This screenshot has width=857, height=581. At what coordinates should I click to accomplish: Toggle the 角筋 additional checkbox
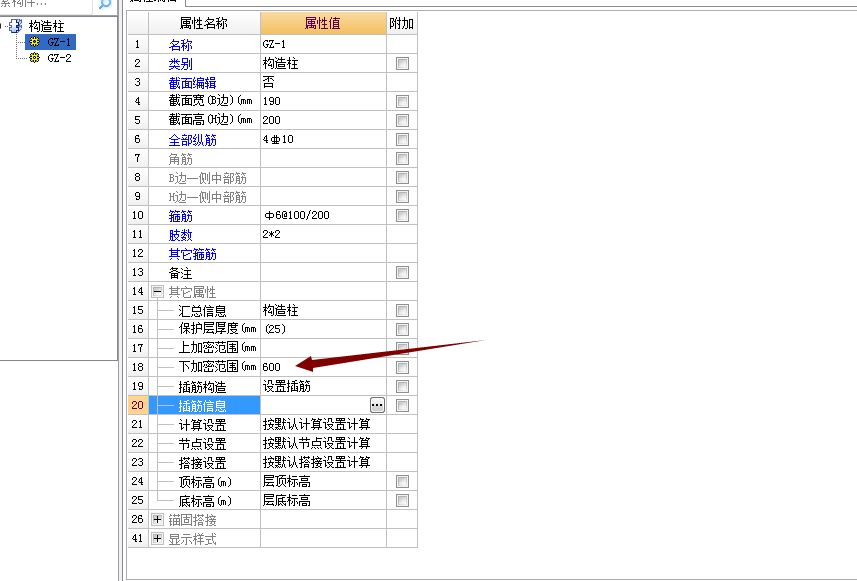coord(402,159)
